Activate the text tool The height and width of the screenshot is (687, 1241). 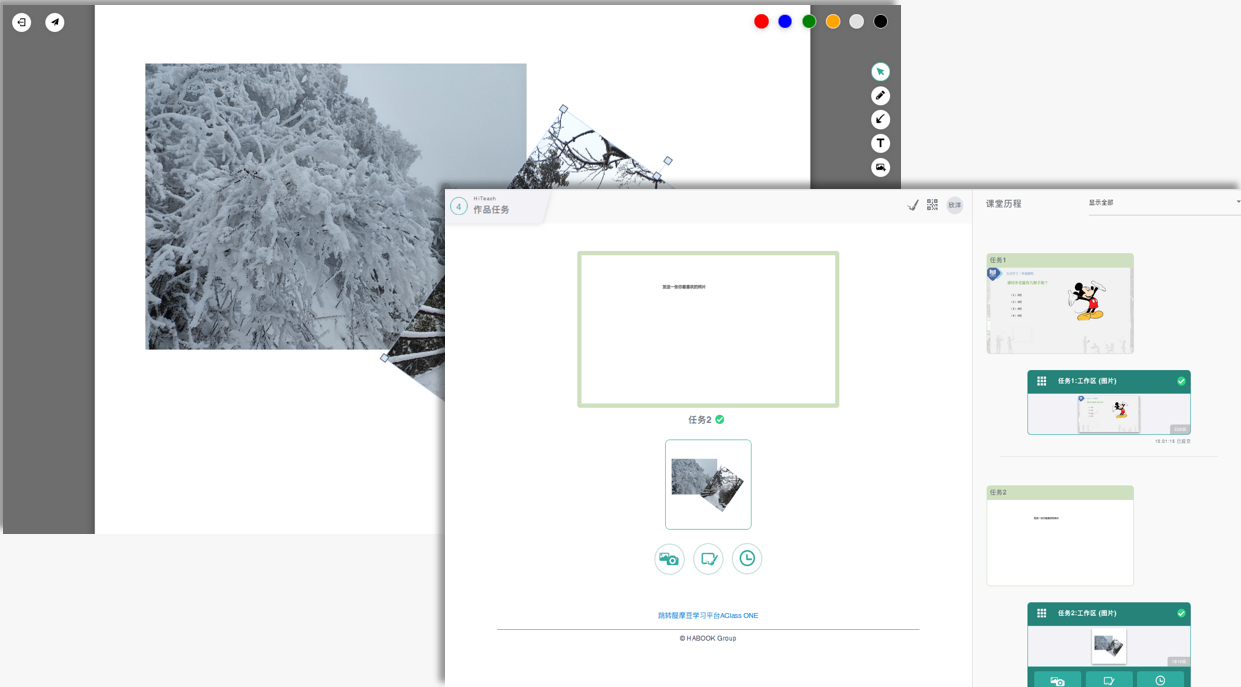click(x=880, y=144)
